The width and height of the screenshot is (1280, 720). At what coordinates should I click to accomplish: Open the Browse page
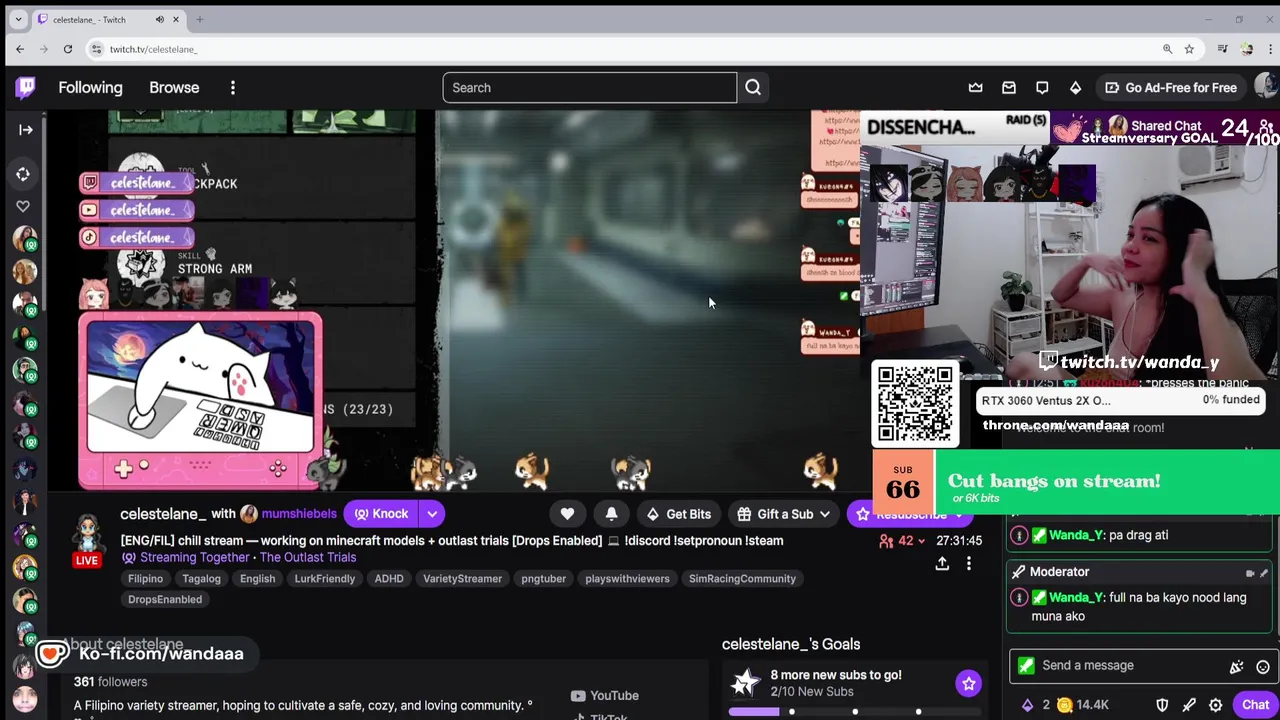click(x=174, y=88)
